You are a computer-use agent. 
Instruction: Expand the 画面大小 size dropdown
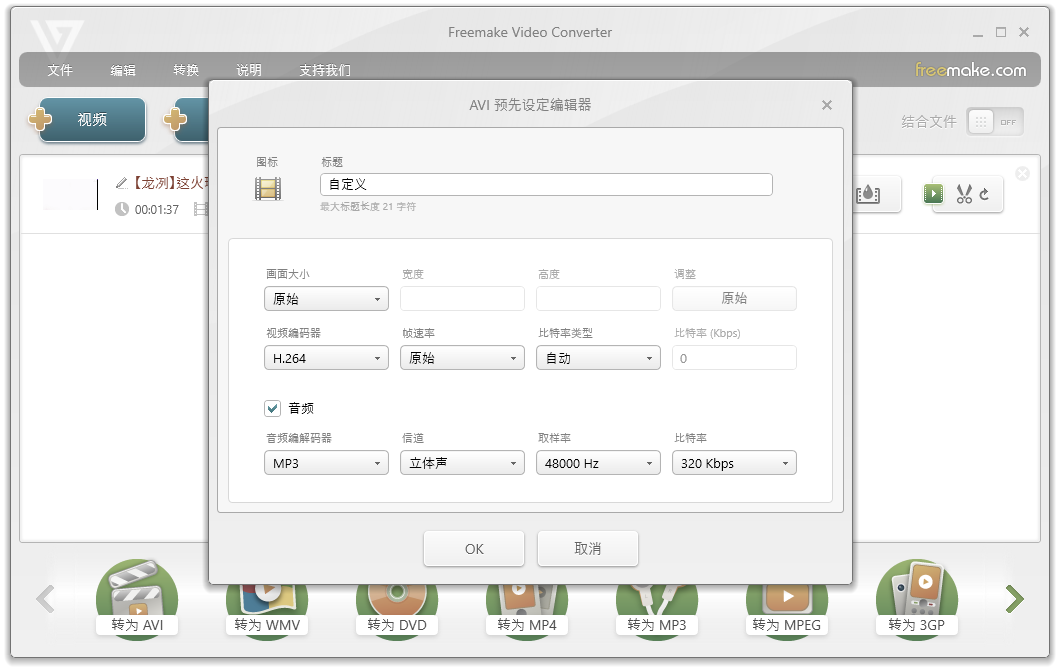326,298
